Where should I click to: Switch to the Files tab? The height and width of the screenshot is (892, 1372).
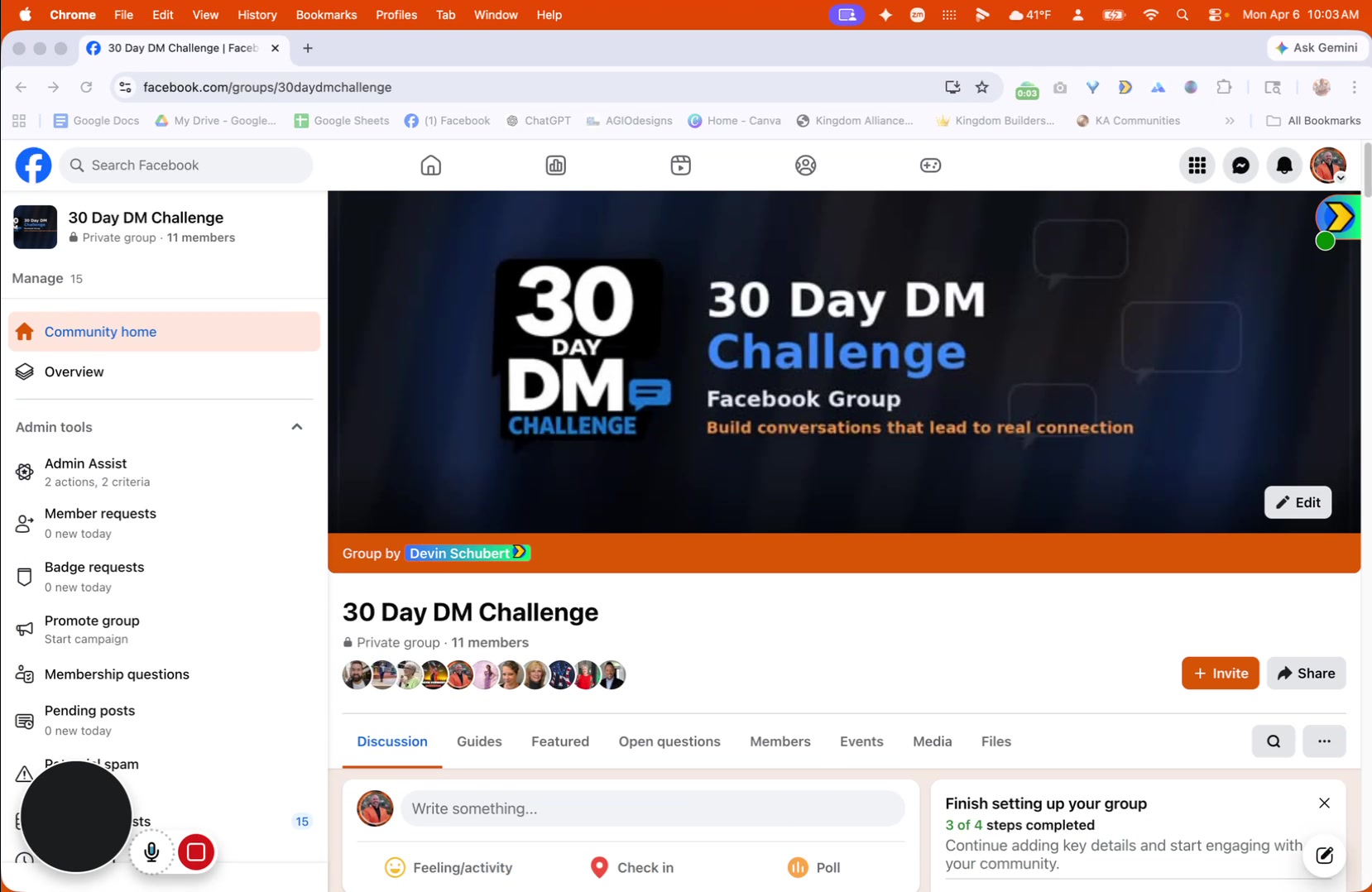click(x=996, y=741)
